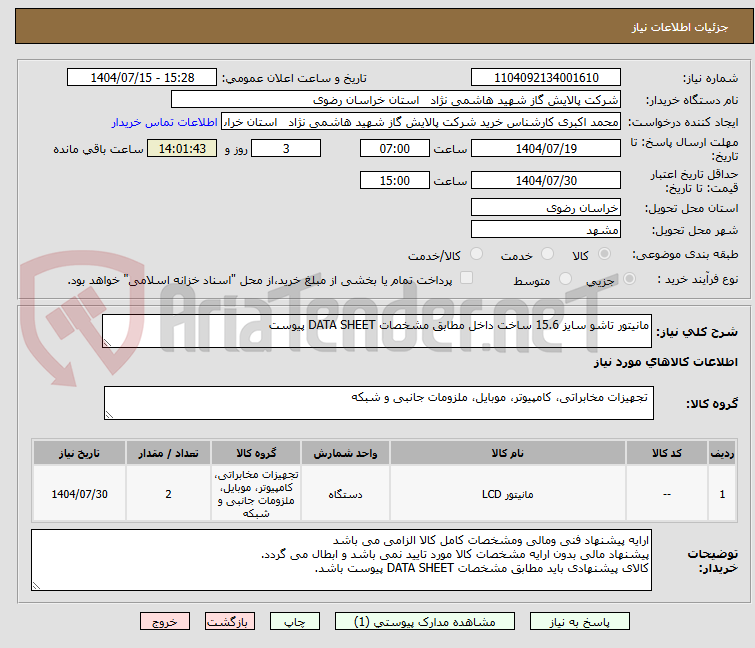This screenshot has width=755, height=648.
Task: Select the متوسط purchase type radio
Action: (x=565, y=279)
